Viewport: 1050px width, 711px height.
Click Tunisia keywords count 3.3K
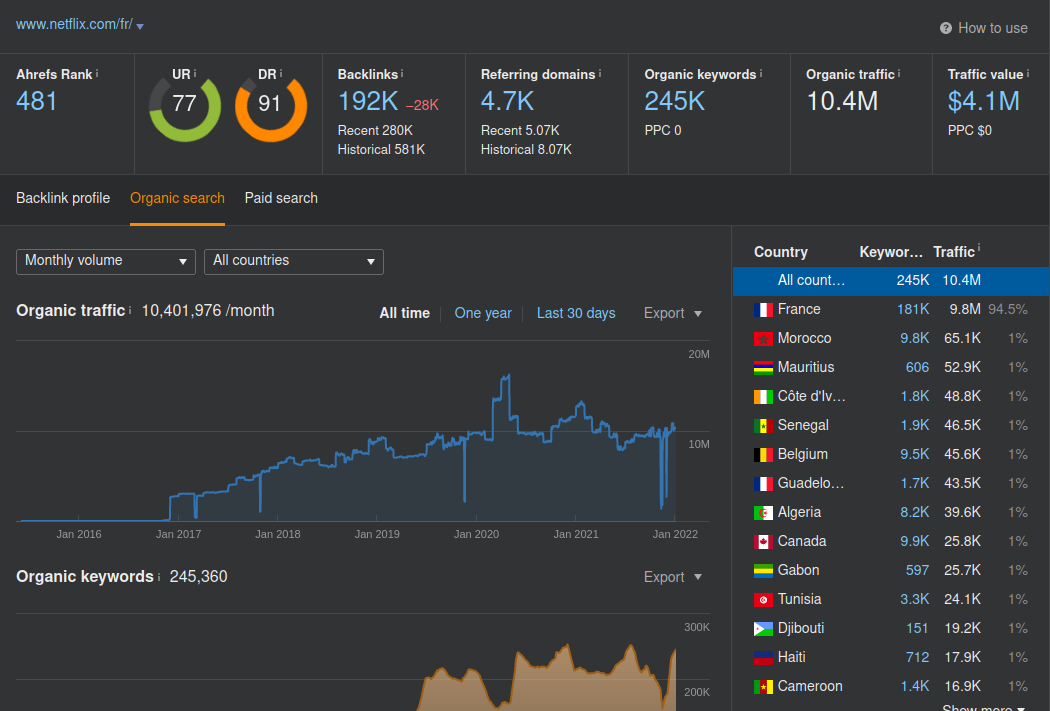coord(914,599)
